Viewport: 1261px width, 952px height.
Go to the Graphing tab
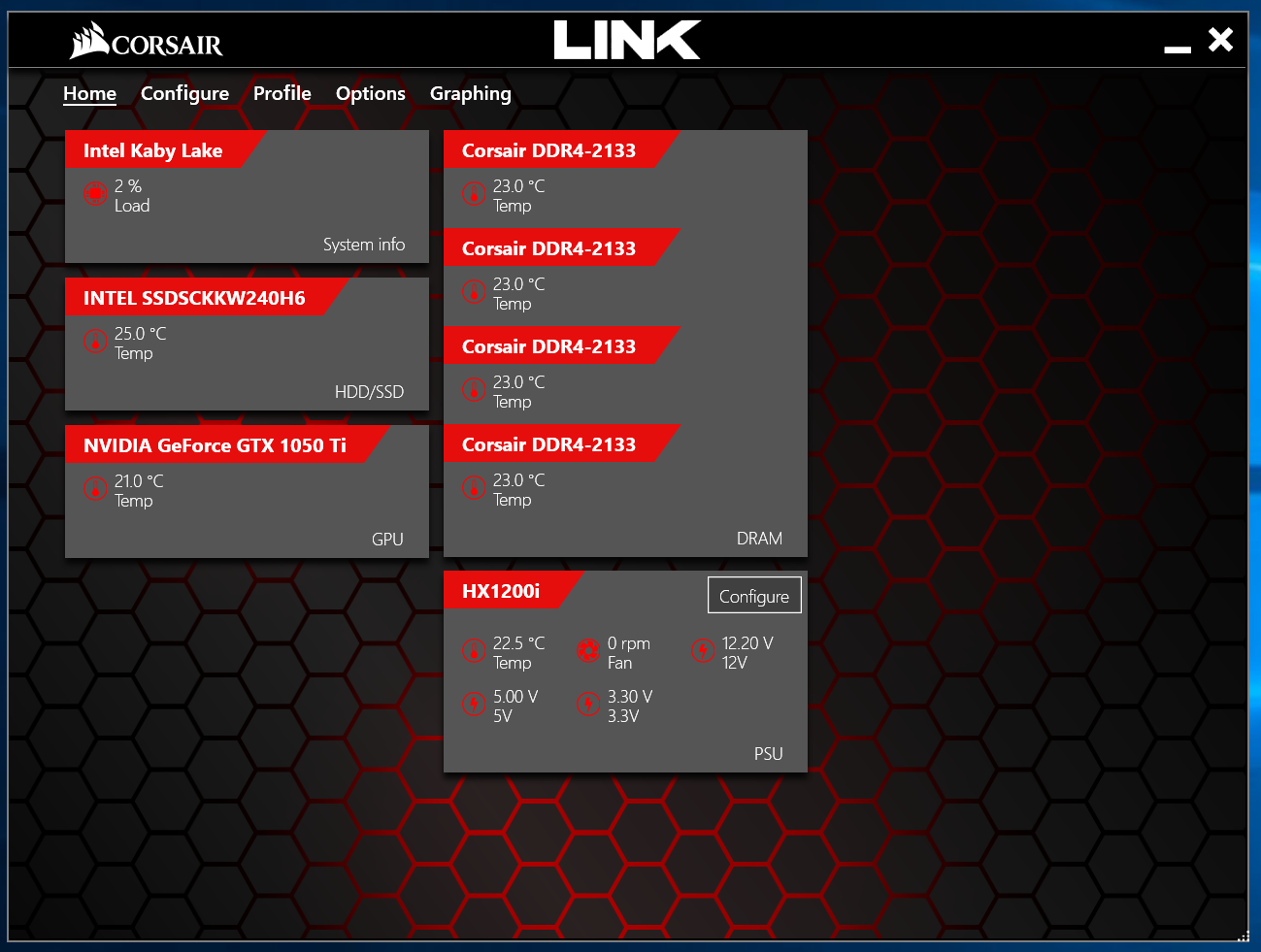click(470, 93)
